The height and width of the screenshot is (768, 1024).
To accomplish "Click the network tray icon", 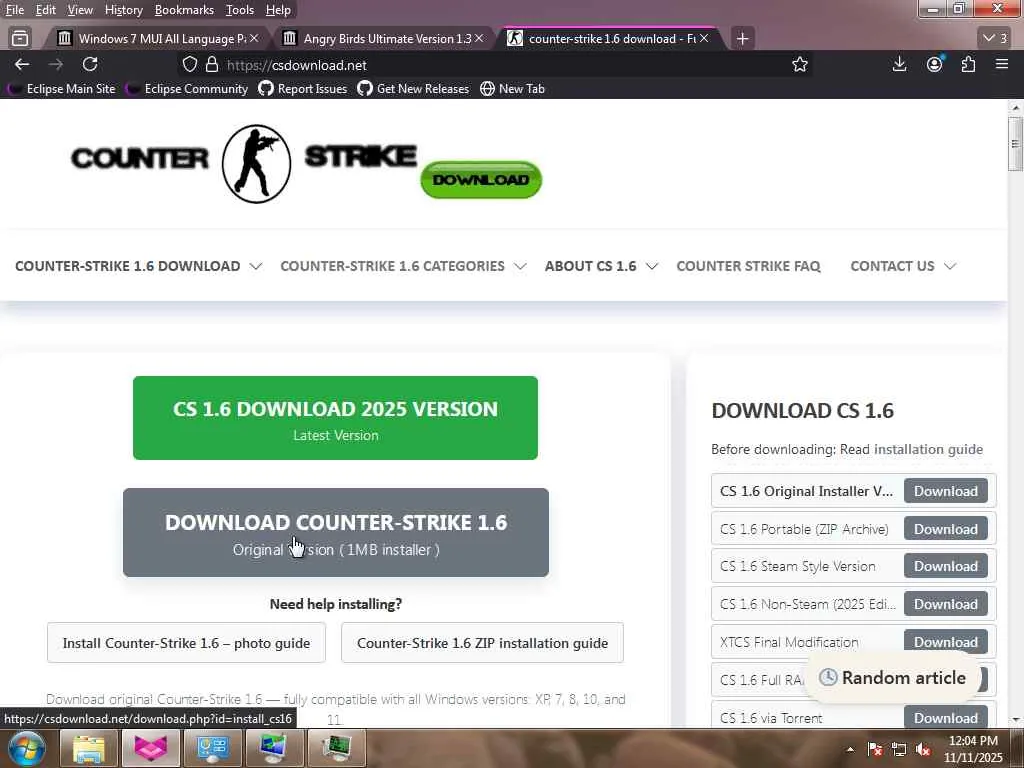I will click(x=899, y=750).
